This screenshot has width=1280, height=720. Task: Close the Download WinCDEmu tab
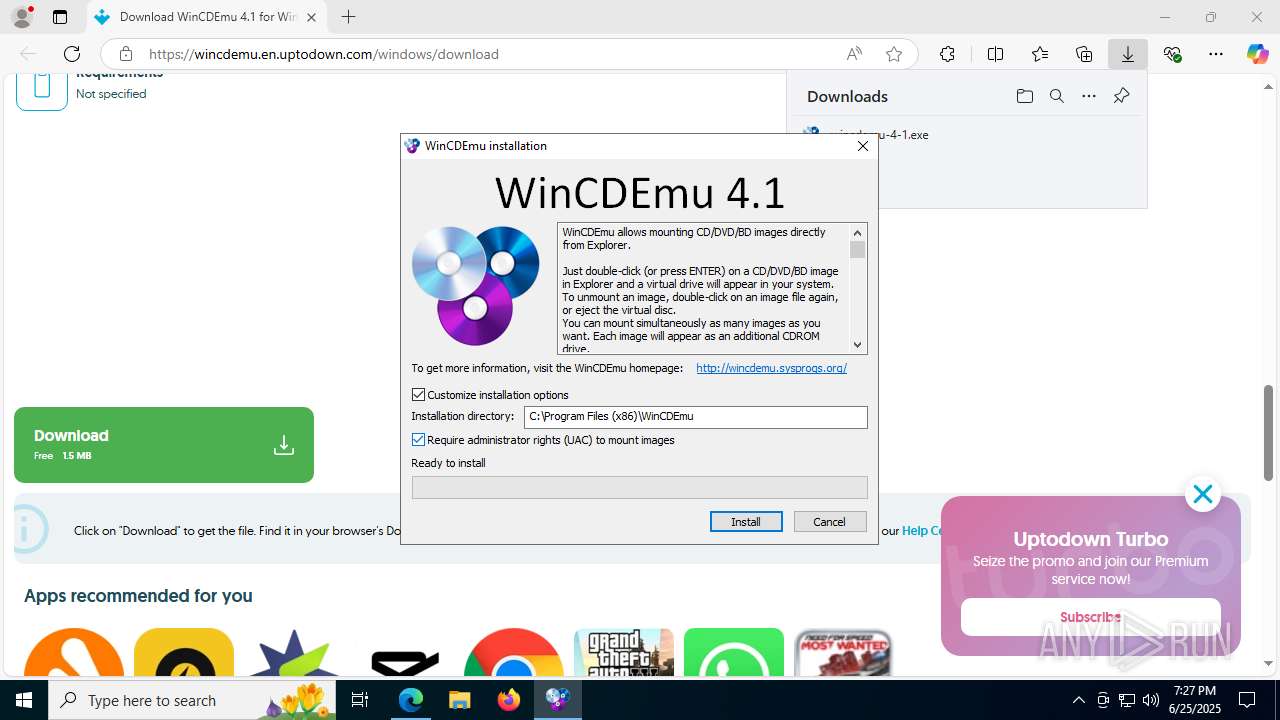[312, 17]
